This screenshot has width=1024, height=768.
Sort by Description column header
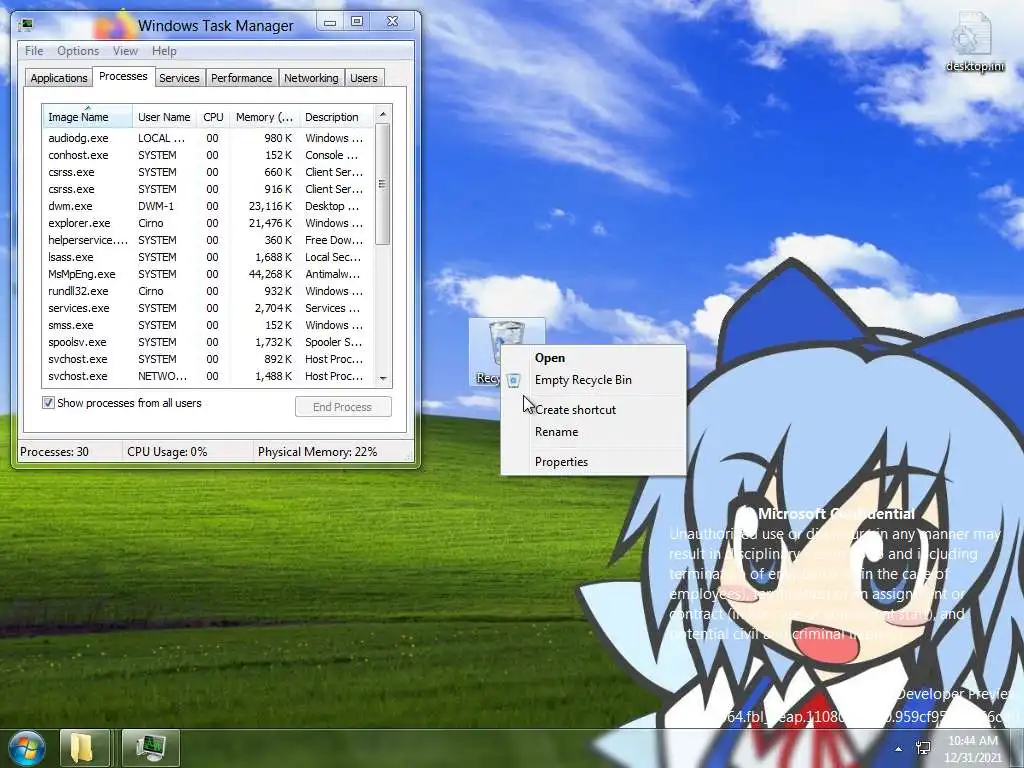tap(336, 117)
